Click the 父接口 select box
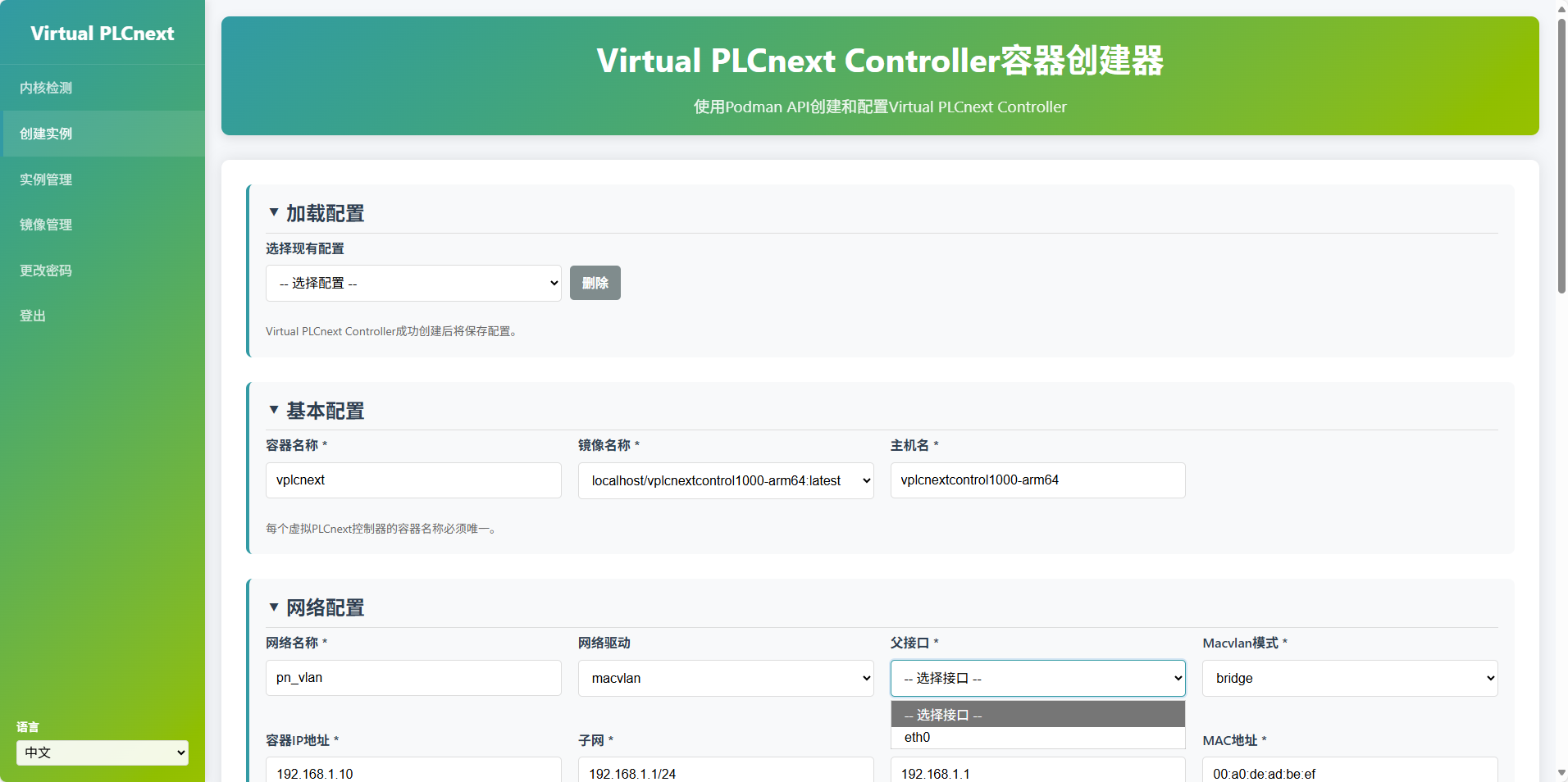This screenshot has width=1568, height=782. [x=1037, y=678]
